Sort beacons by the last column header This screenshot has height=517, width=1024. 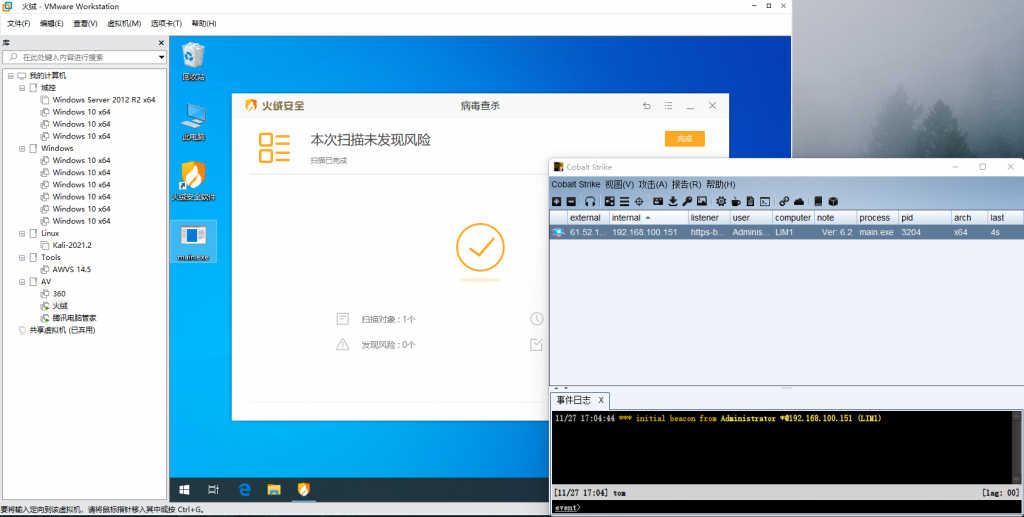click(1004, 217)
